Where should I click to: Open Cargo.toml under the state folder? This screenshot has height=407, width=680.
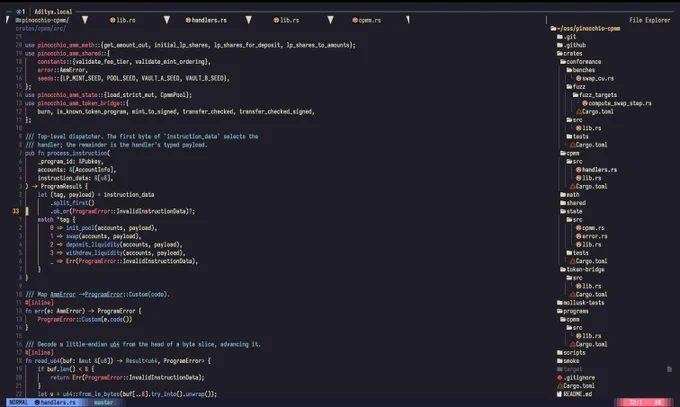point(592,261)
